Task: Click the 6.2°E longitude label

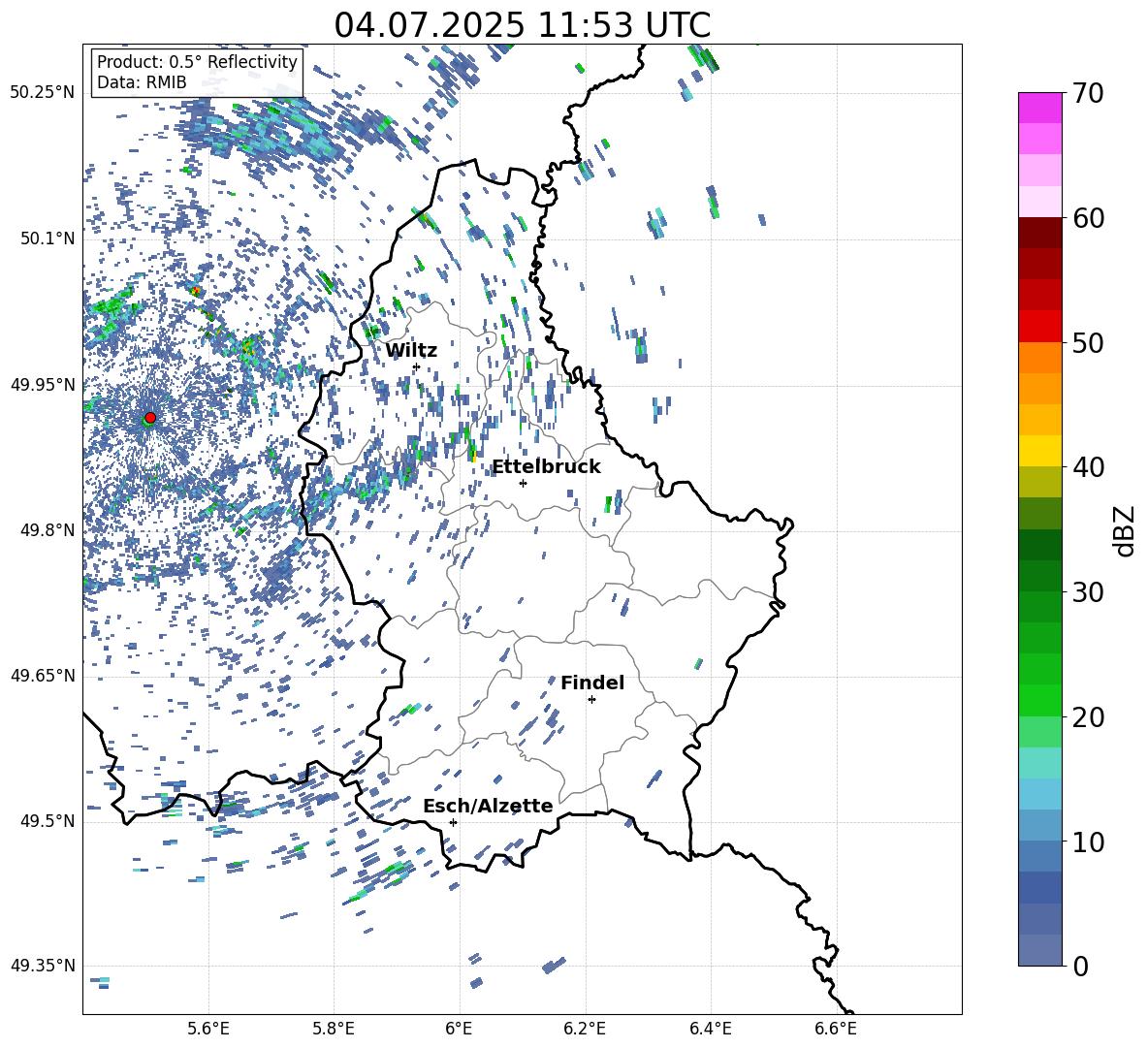Action: point(585,1029)
